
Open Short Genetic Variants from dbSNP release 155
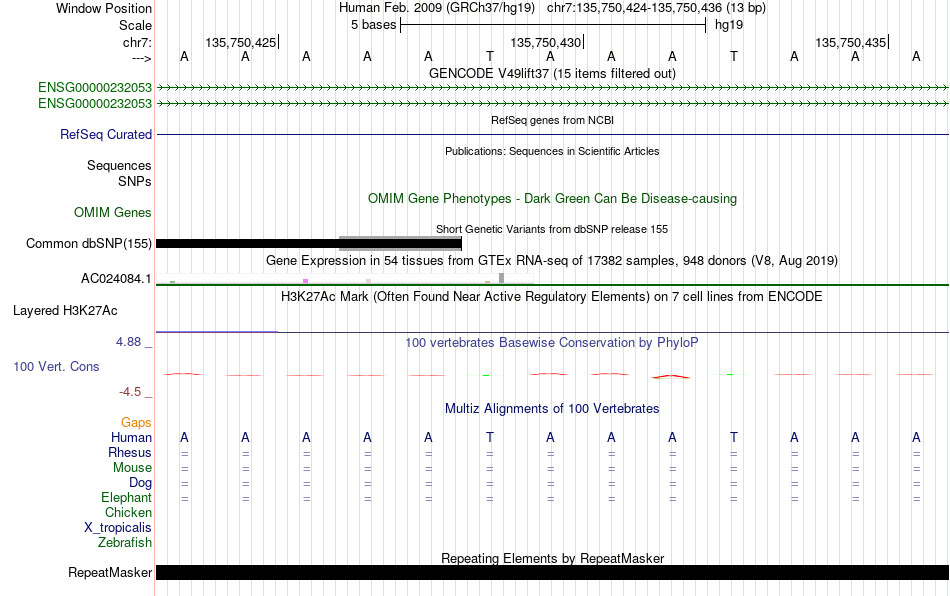coord(552,229)
